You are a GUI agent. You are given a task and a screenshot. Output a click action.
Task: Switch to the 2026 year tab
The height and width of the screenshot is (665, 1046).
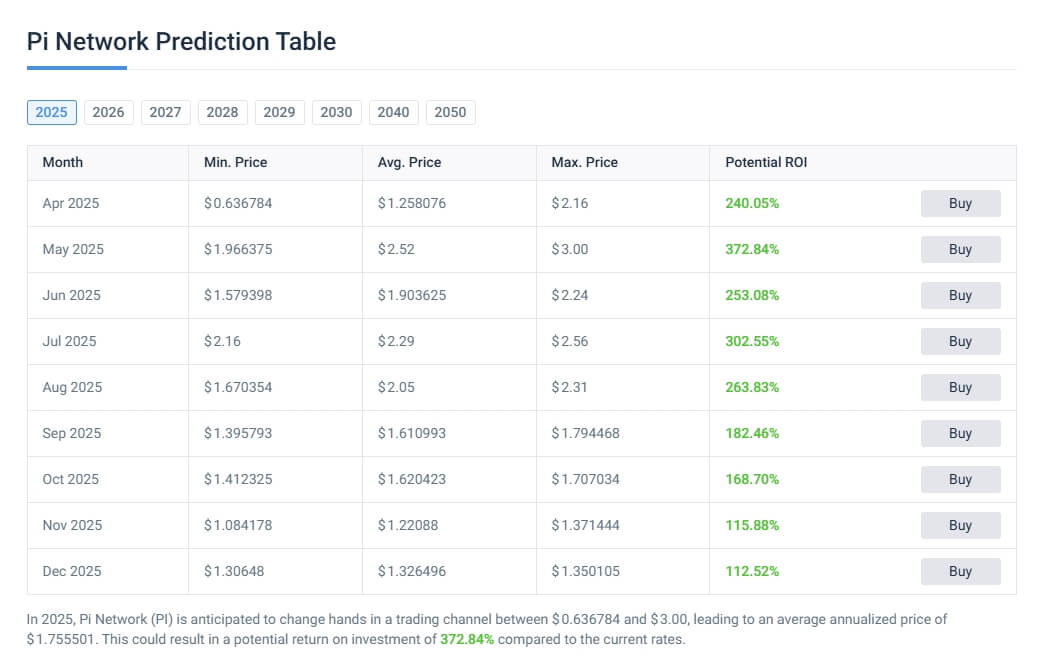(x=108, y=112)
